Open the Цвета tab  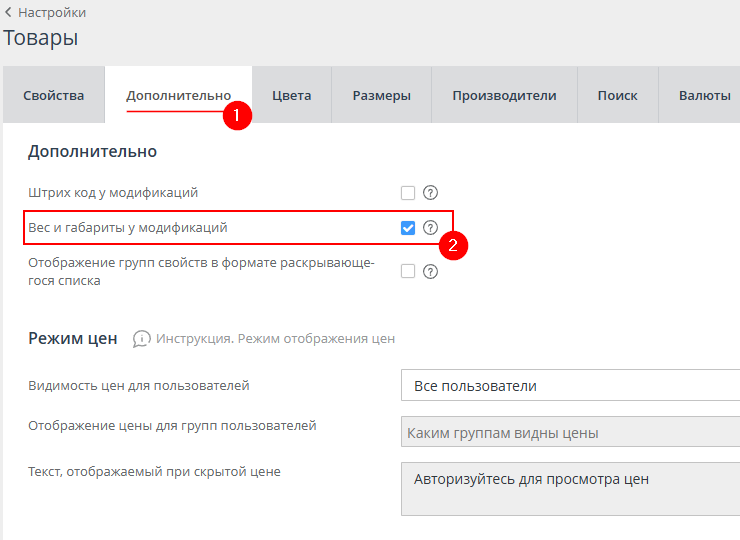(291, 96)
